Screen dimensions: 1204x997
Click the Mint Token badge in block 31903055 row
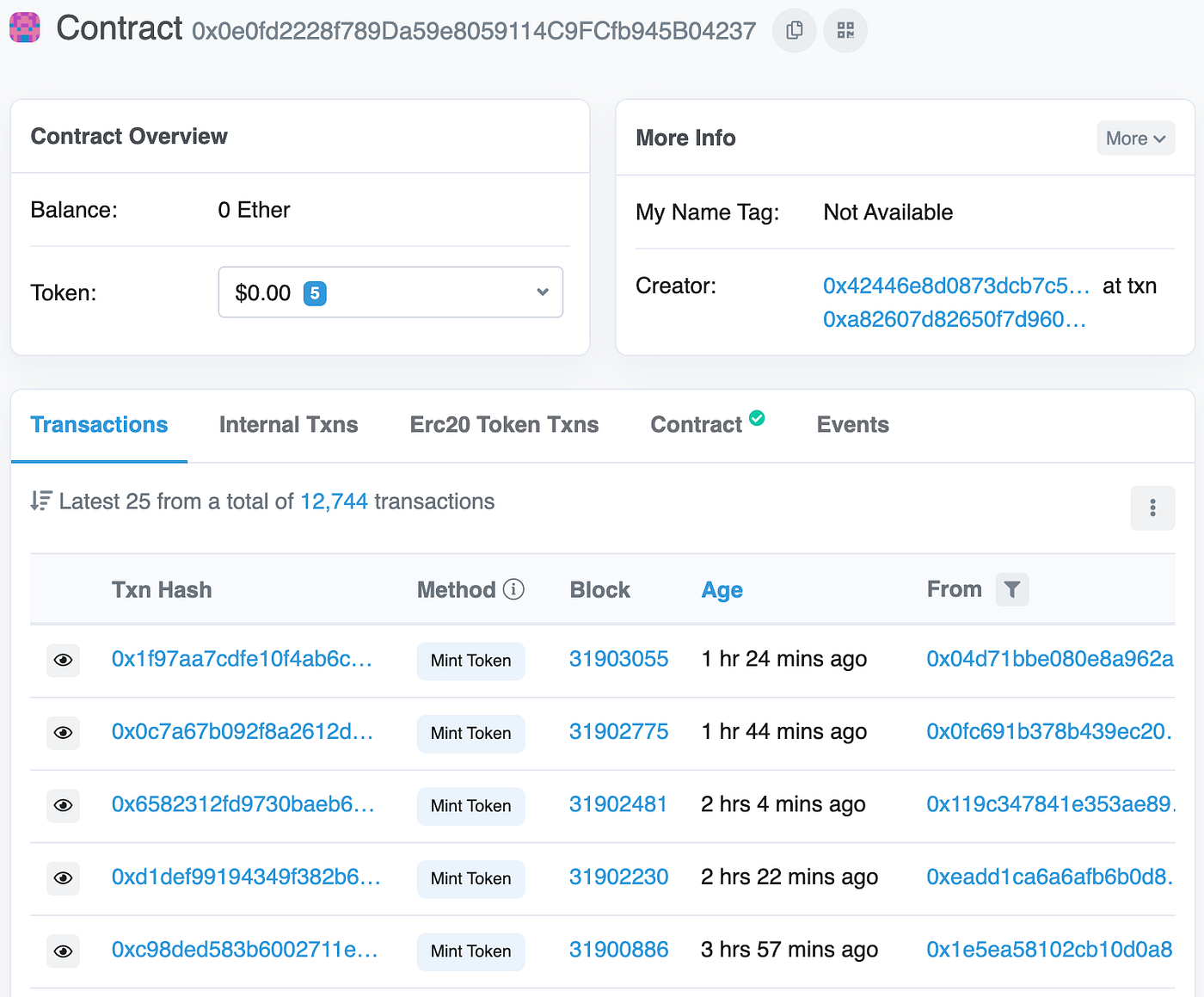pos(470,661)
